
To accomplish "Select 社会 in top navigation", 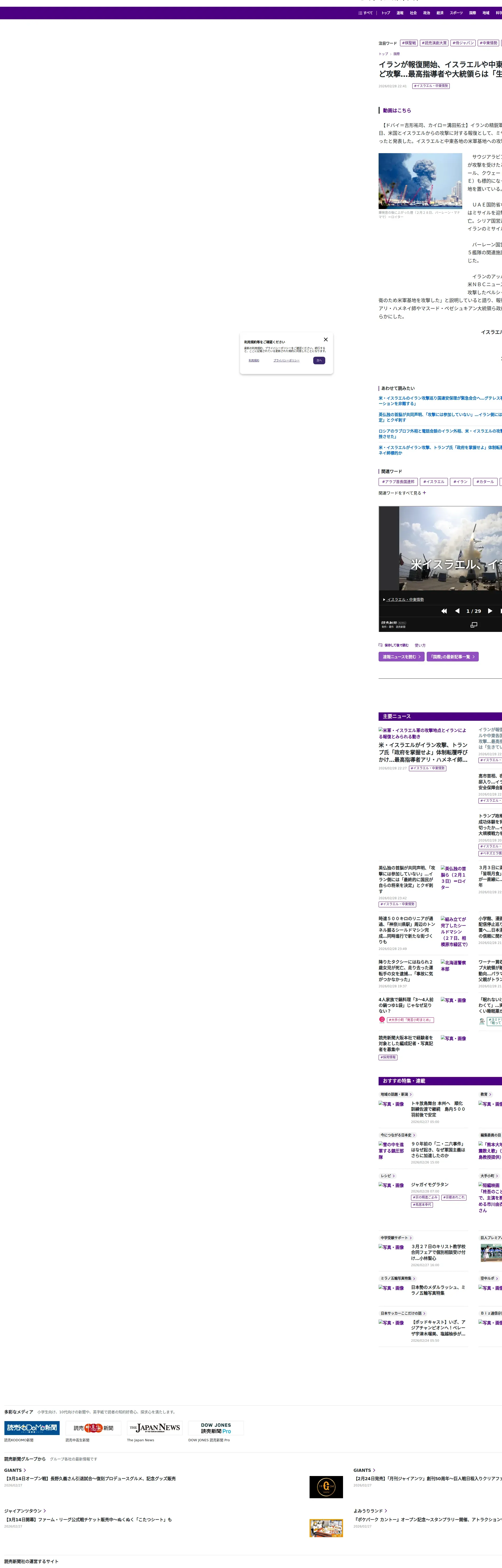I will 413,13.
